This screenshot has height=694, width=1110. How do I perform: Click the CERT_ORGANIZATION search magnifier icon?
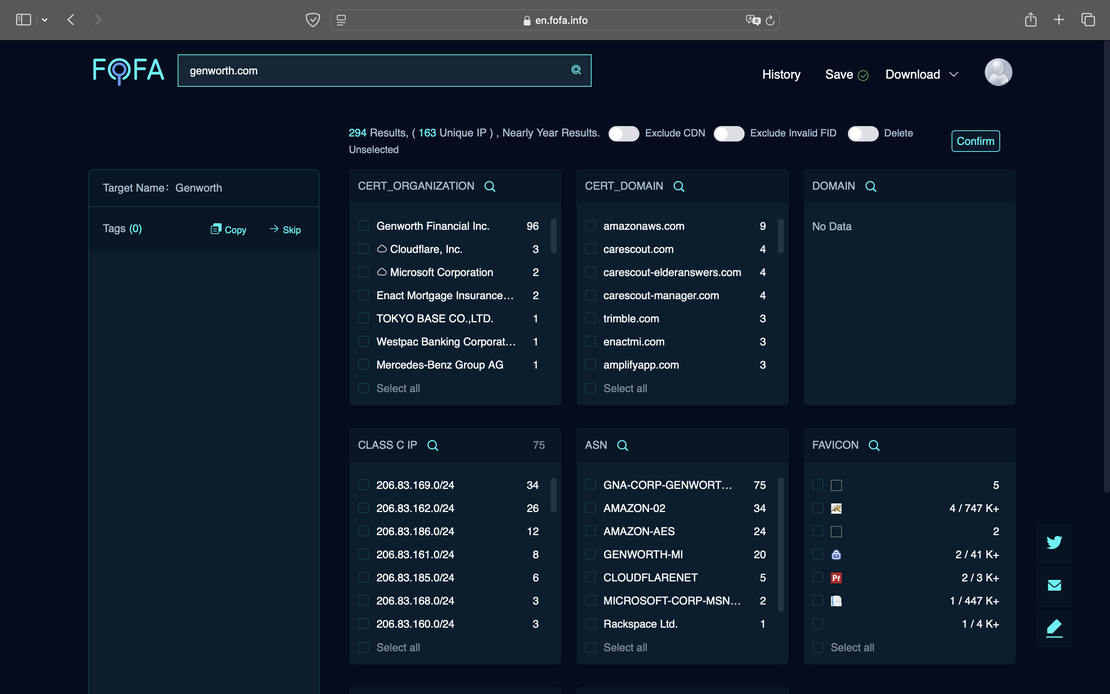[490, 186]
